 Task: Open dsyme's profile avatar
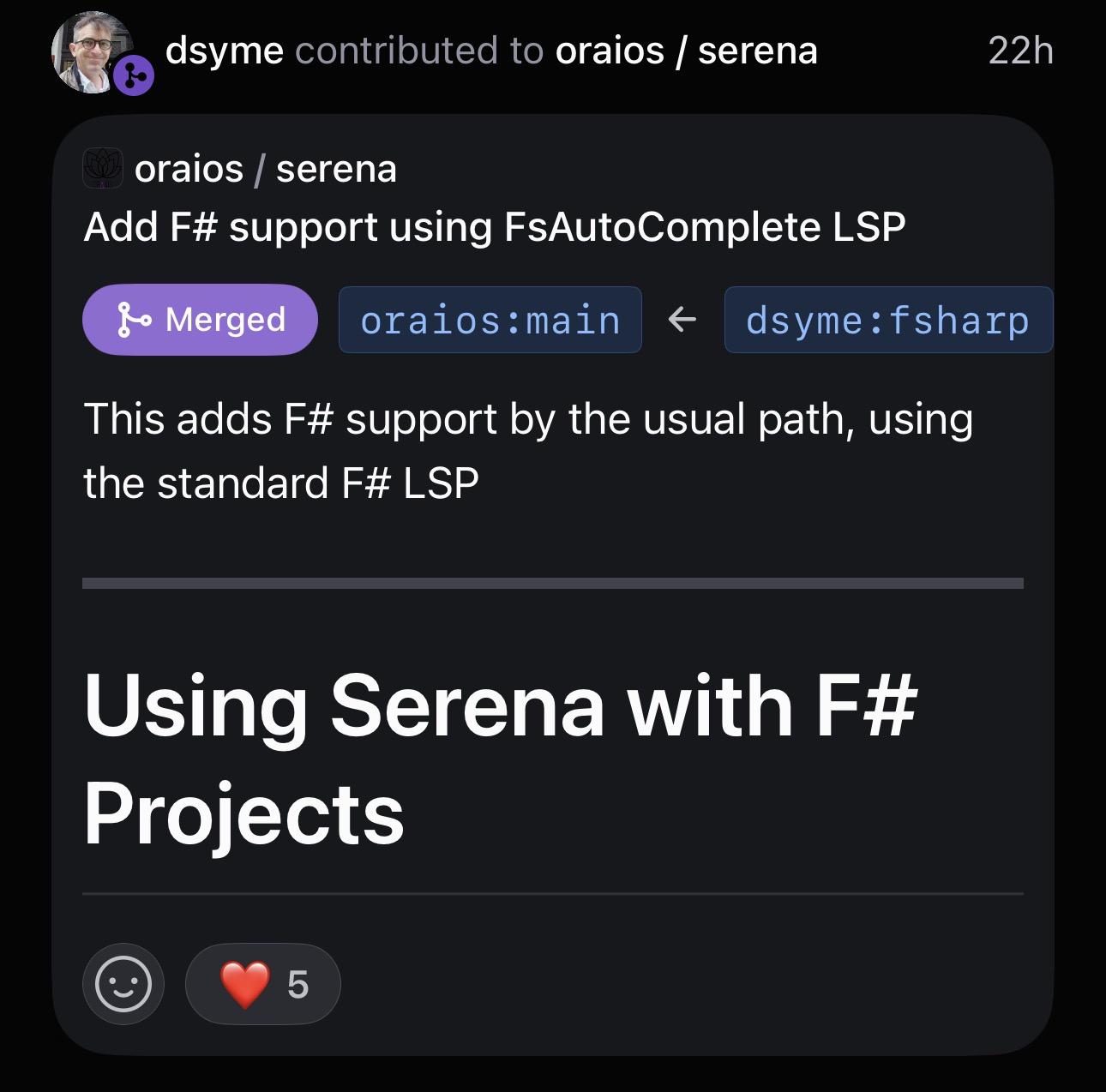click(x=90, y=50)
